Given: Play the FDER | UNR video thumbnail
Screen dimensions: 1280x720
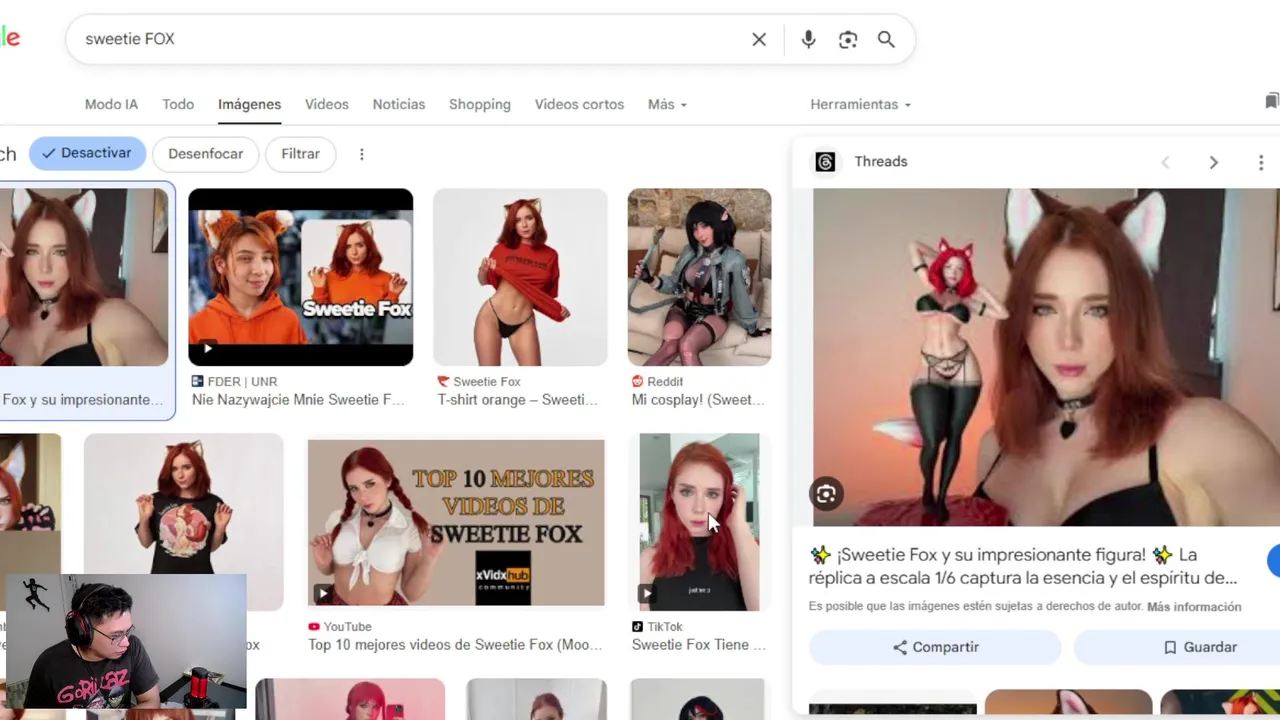Looking at the screenshot, I should 300,277.
